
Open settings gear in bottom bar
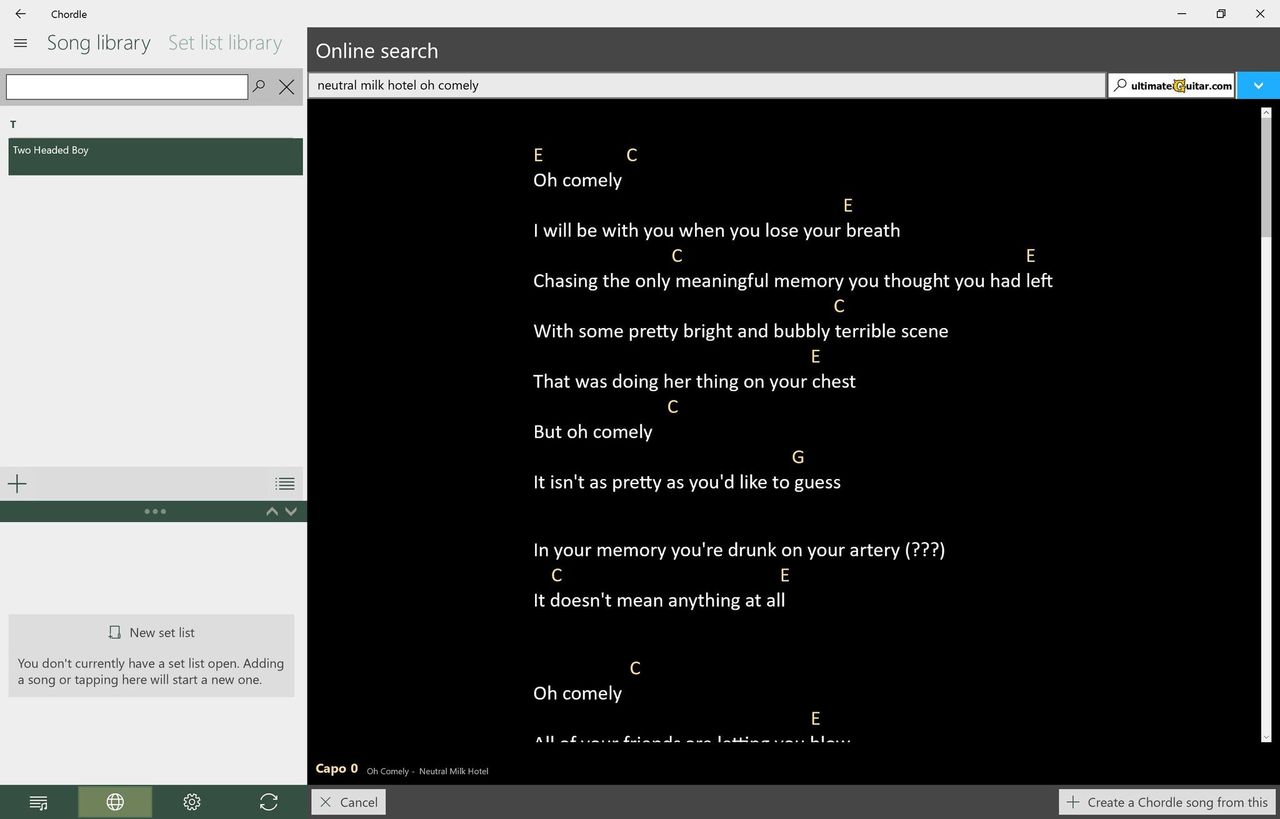tap(192, 802)
